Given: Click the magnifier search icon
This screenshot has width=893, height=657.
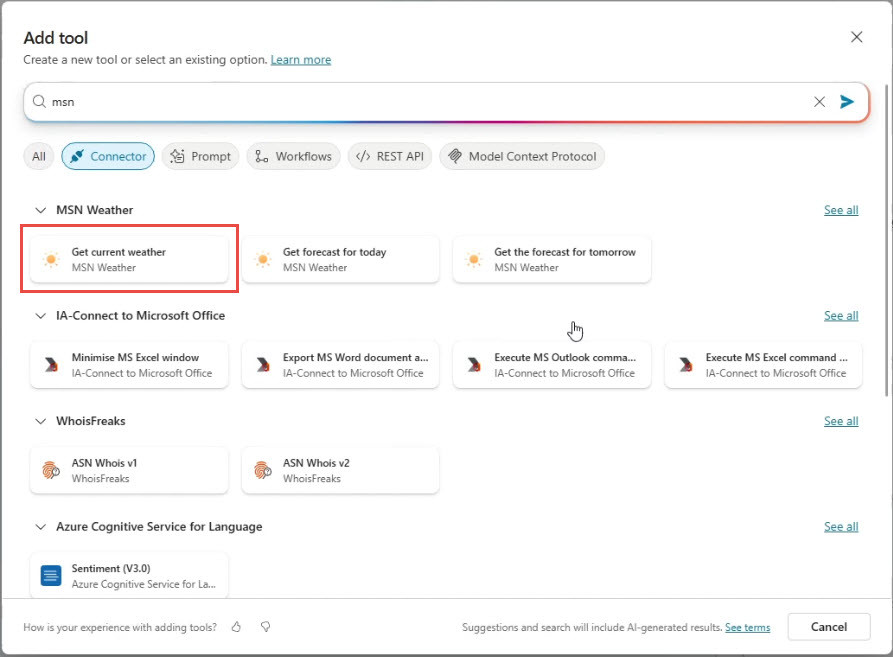Looking at the screenshot, I should pos(39,101).
